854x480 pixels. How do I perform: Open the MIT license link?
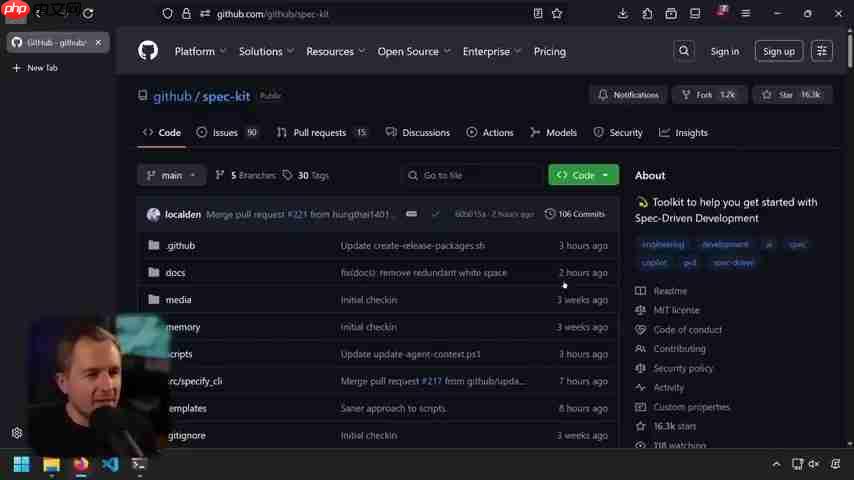[667, 311]
